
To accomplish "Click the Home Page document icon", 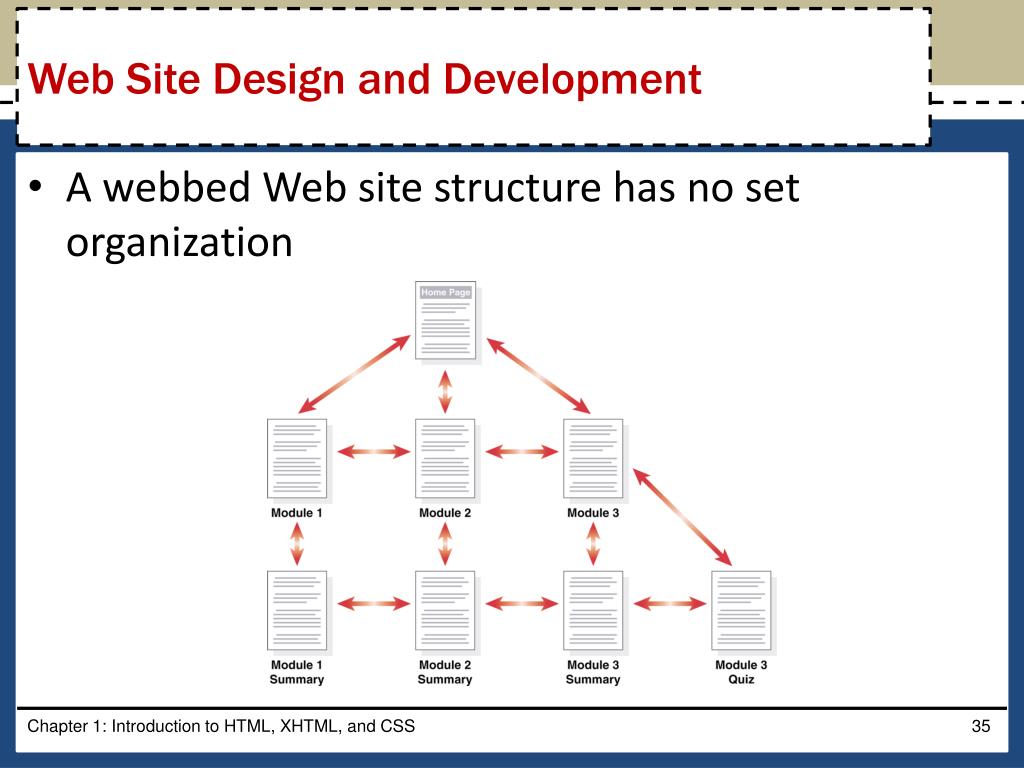I will click(445, 321).
